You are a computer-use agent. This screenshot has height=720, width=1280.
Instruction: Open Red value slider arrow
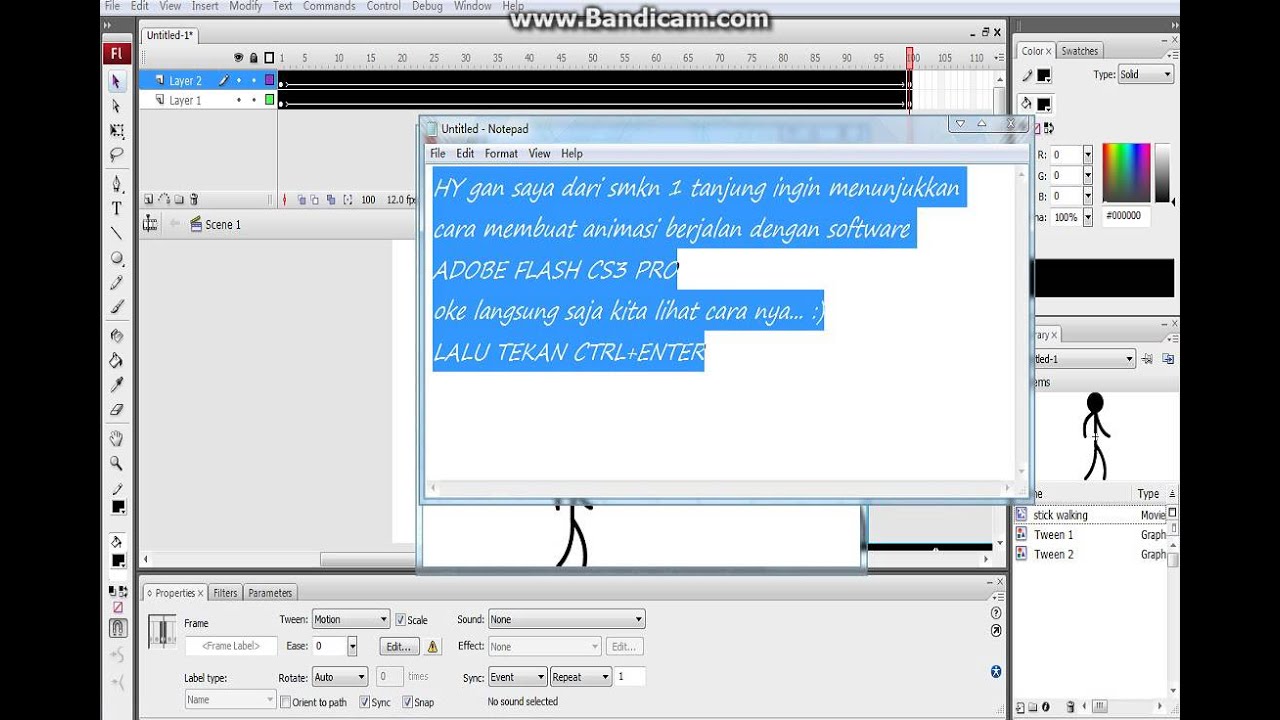click(1087, 155)
